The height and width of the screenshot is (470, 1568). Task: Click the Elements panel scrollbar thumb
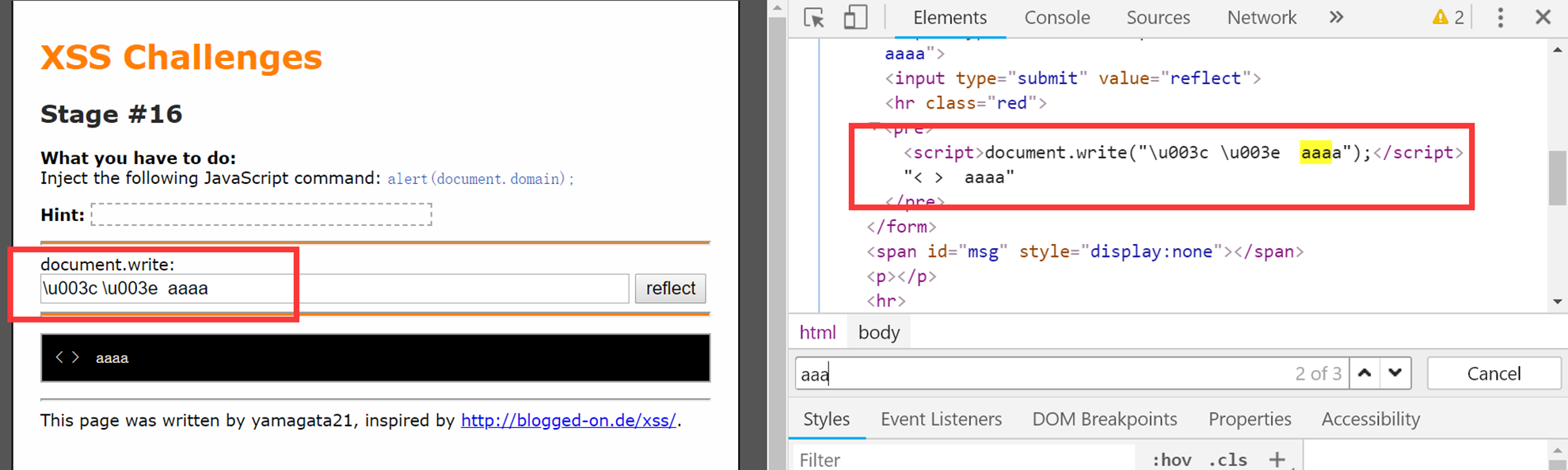1557,178
